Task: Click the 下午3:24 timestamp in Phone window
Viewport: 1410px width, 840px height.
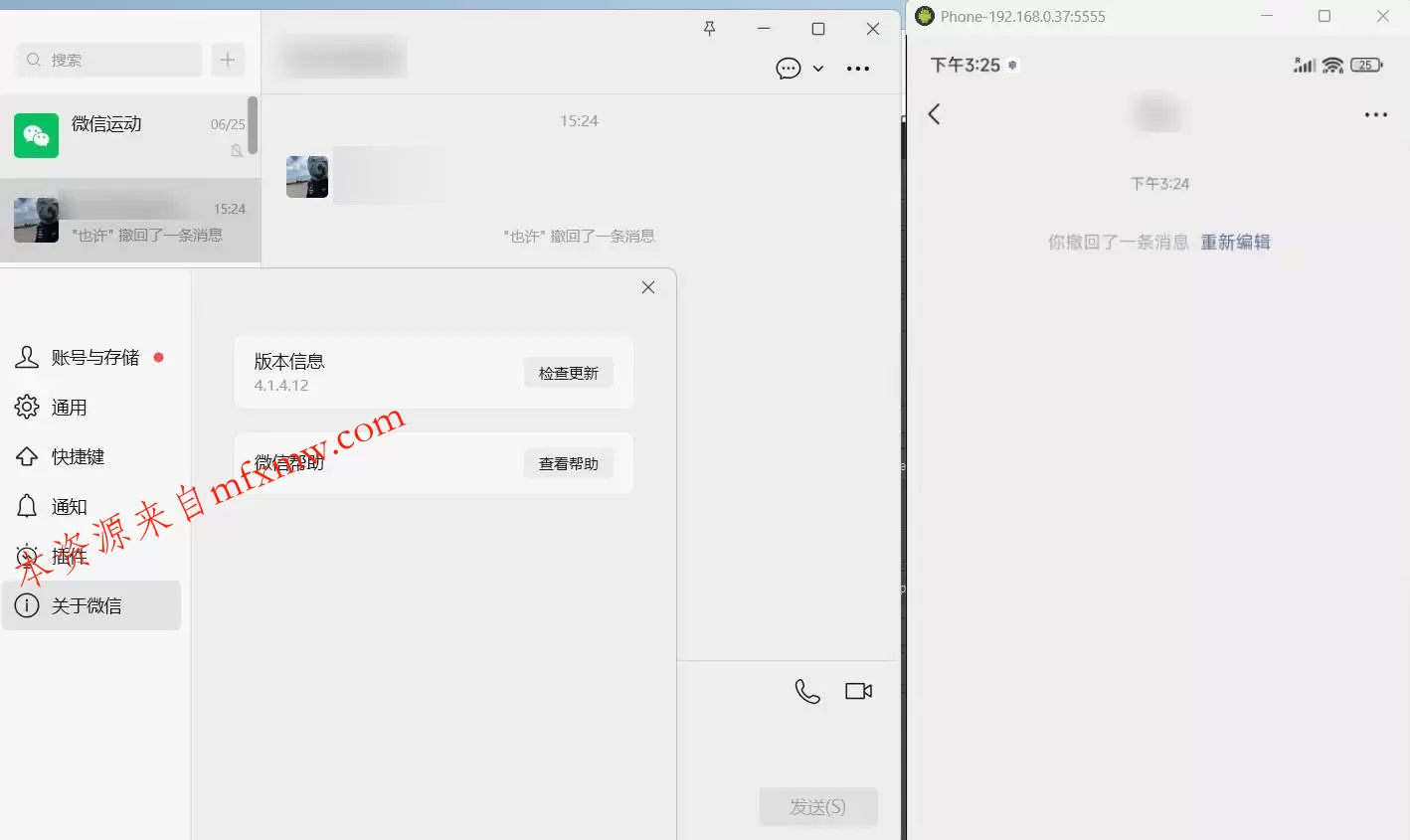Action: point(1160,184)
